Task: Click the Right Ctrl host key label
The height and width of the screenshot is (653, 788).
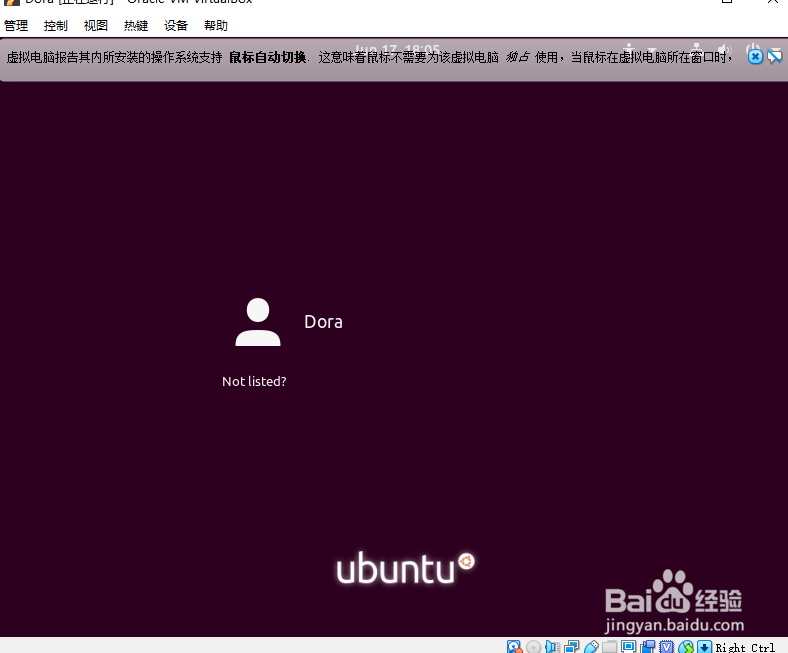Action: point(745,647)
